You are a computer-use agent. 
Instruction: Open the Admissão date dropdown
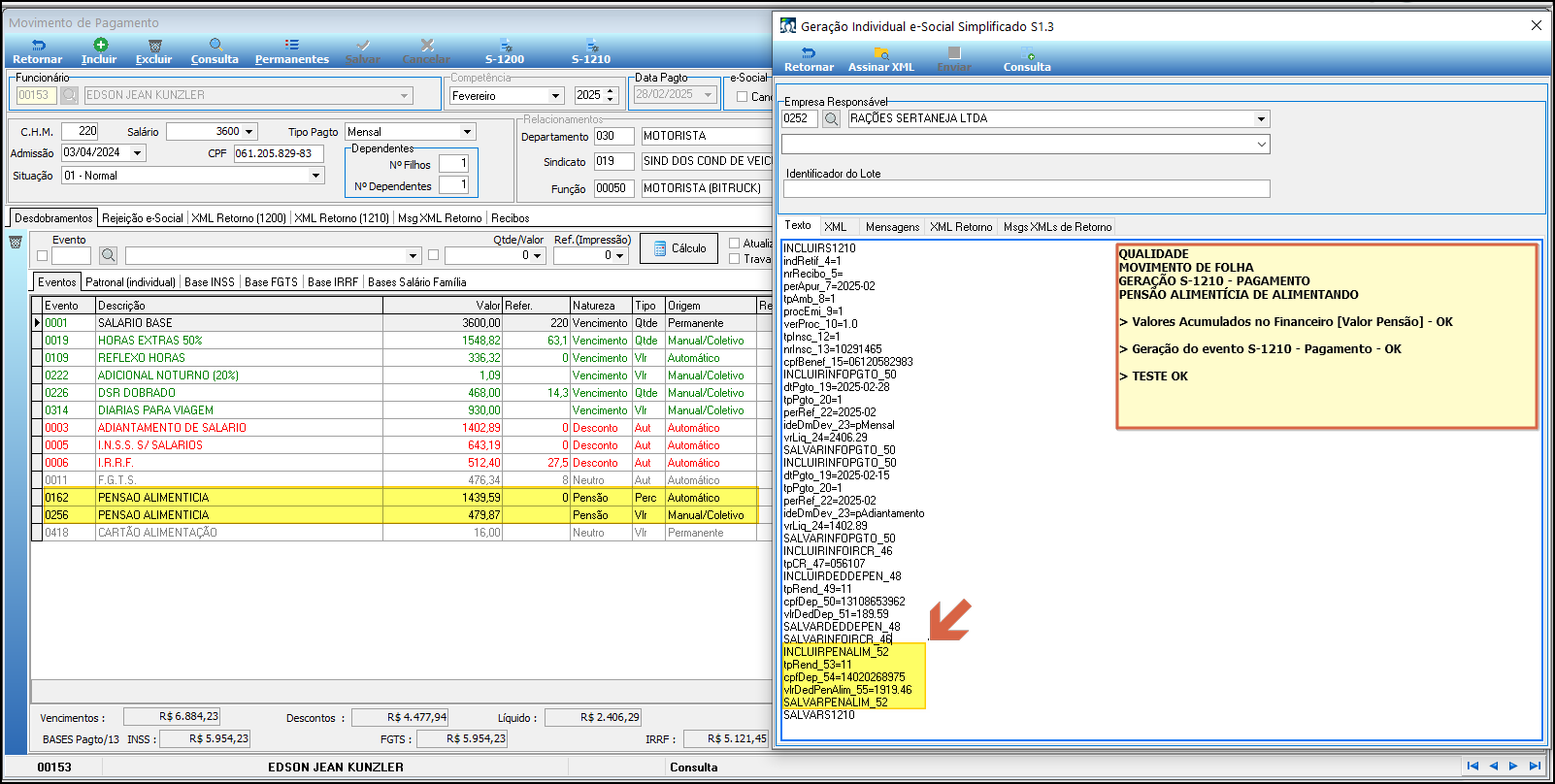138,152
